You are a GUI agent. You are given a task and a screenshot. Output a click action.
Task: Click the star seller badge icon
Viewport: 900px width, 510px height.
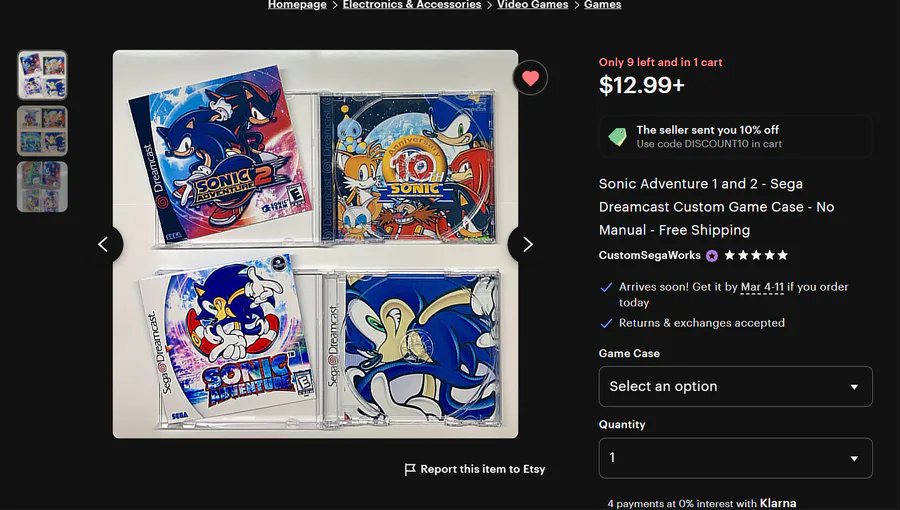click(712, 255)
